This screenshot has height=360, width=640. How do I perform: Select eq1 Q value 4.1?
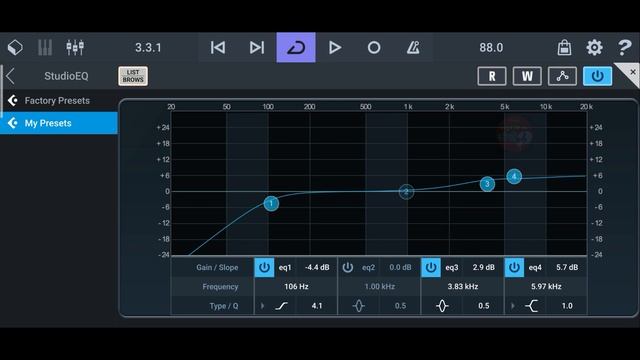coord(317,306)
